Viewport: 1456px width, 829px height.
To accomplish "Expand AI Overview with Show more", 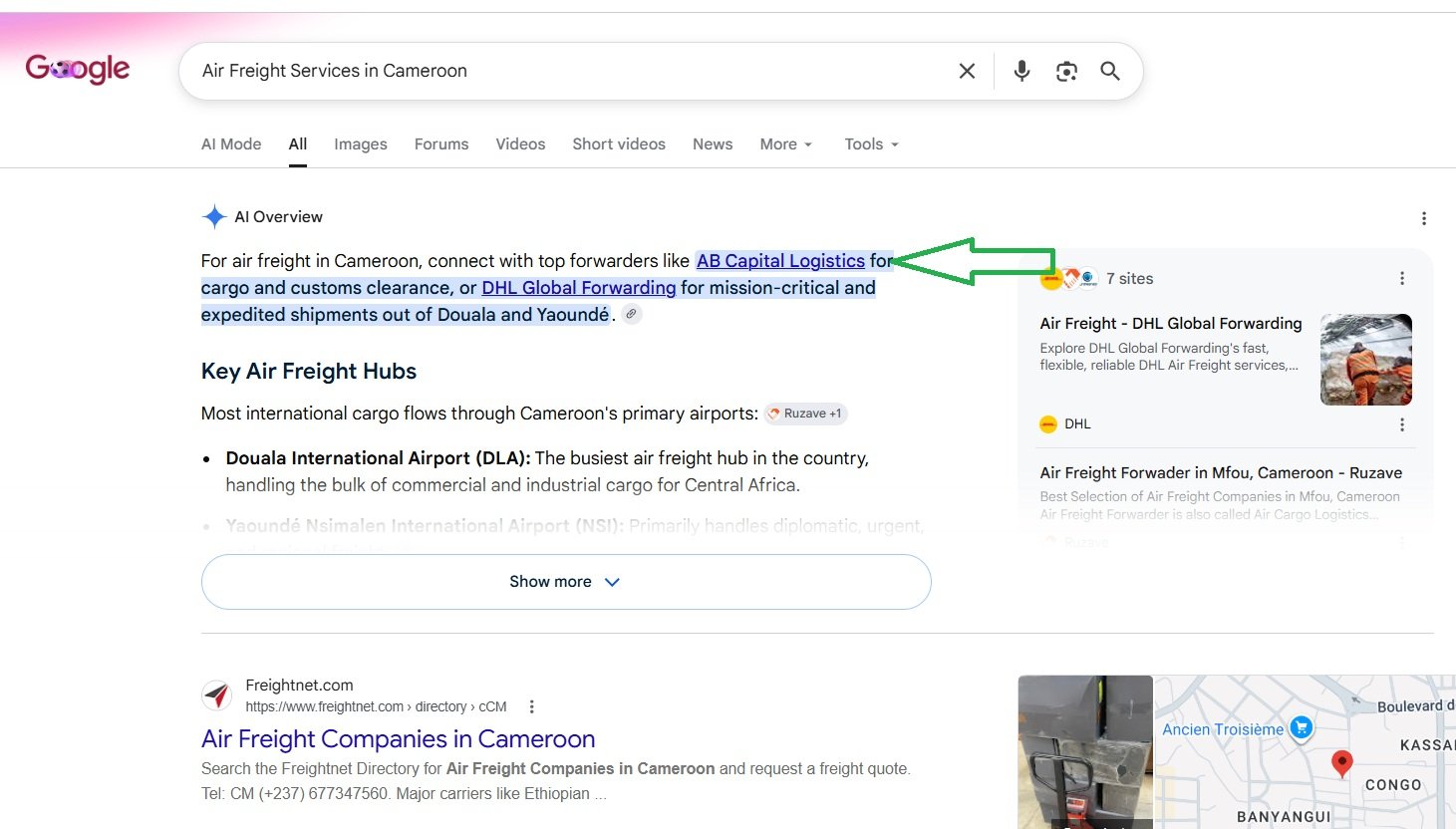I will pos(566,582).
